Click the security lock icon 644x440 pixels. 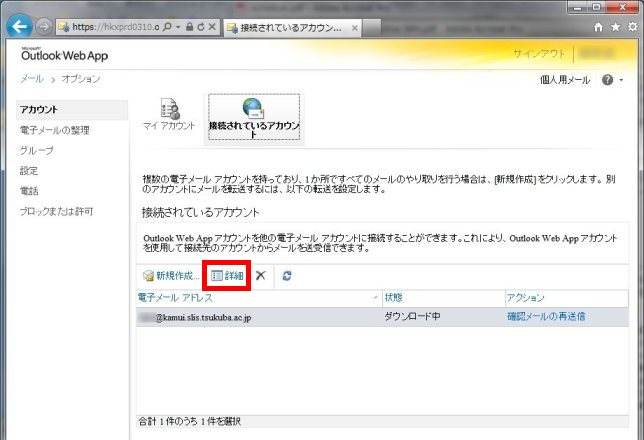189,27
